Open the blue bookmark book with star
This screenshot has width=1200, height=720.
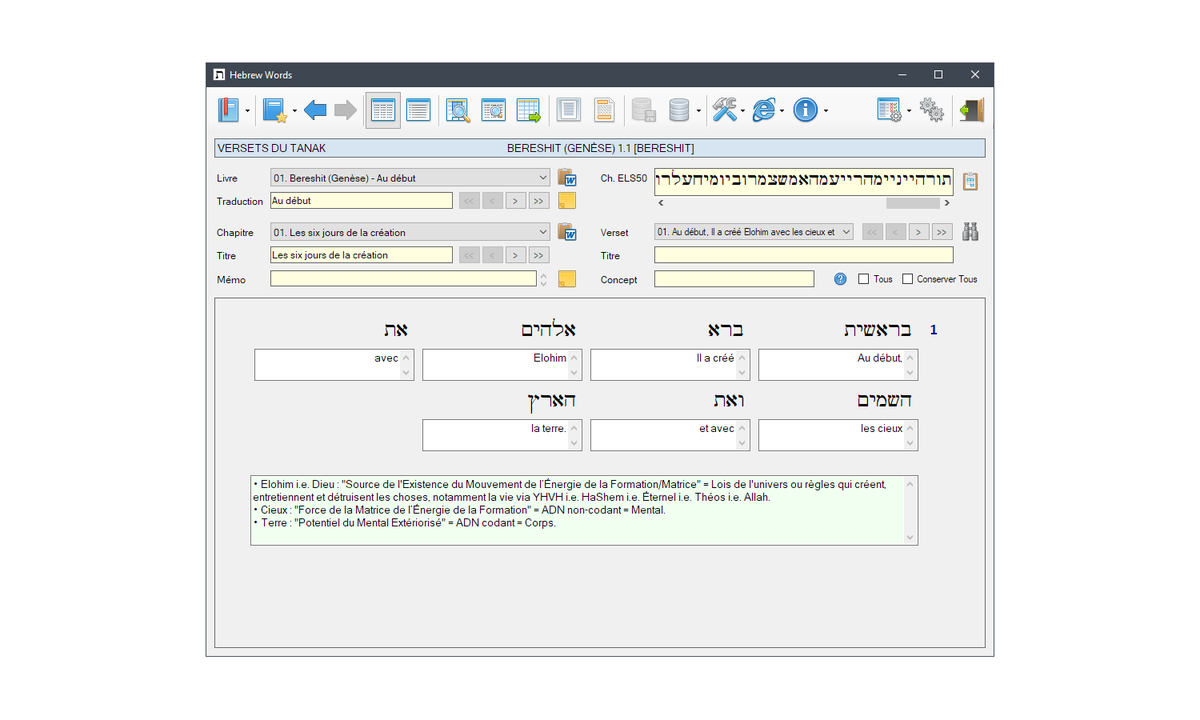275,110
